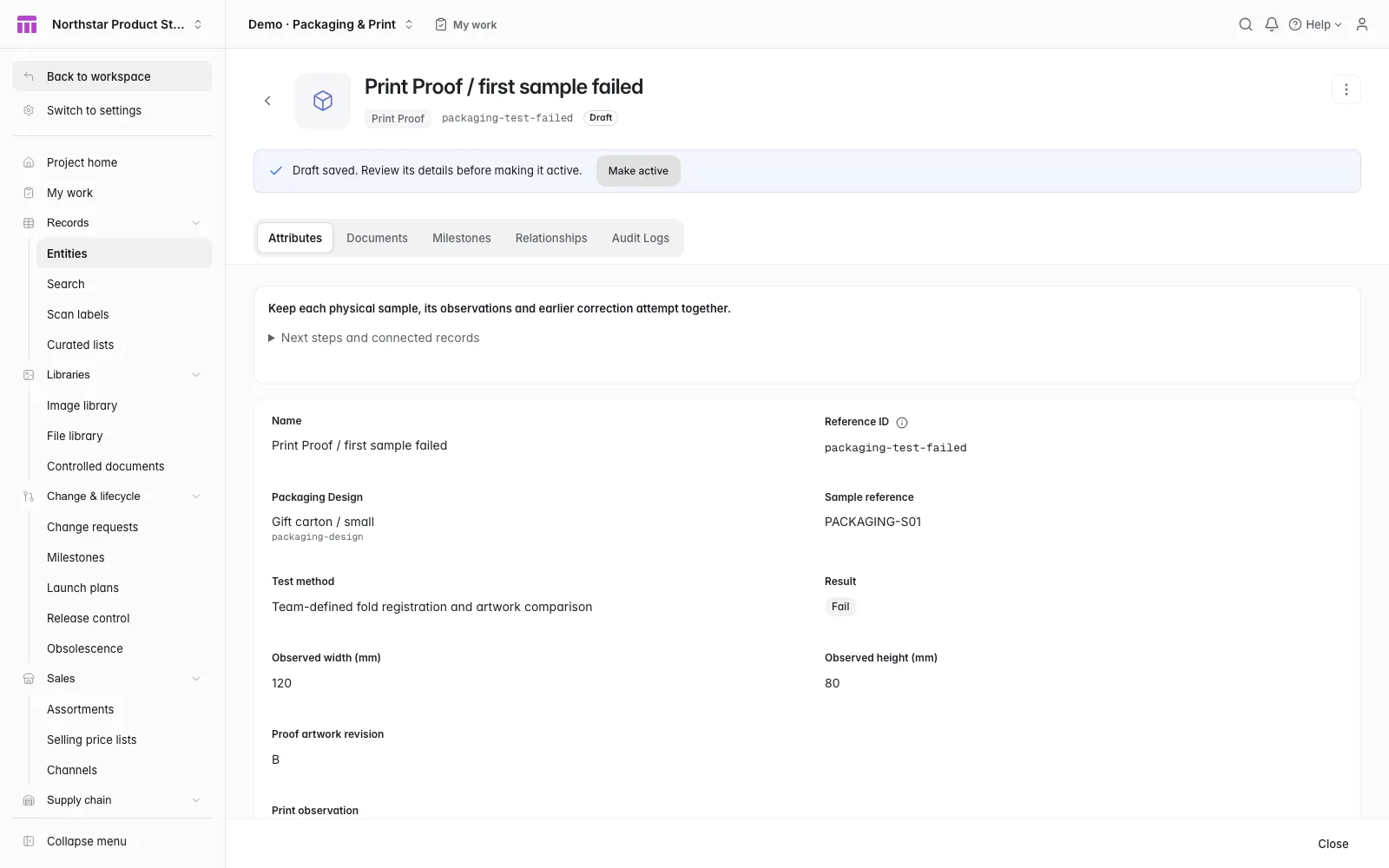Go to Controlled documents
Viewport: 1389px width, 868px height.
coord(124,466)
